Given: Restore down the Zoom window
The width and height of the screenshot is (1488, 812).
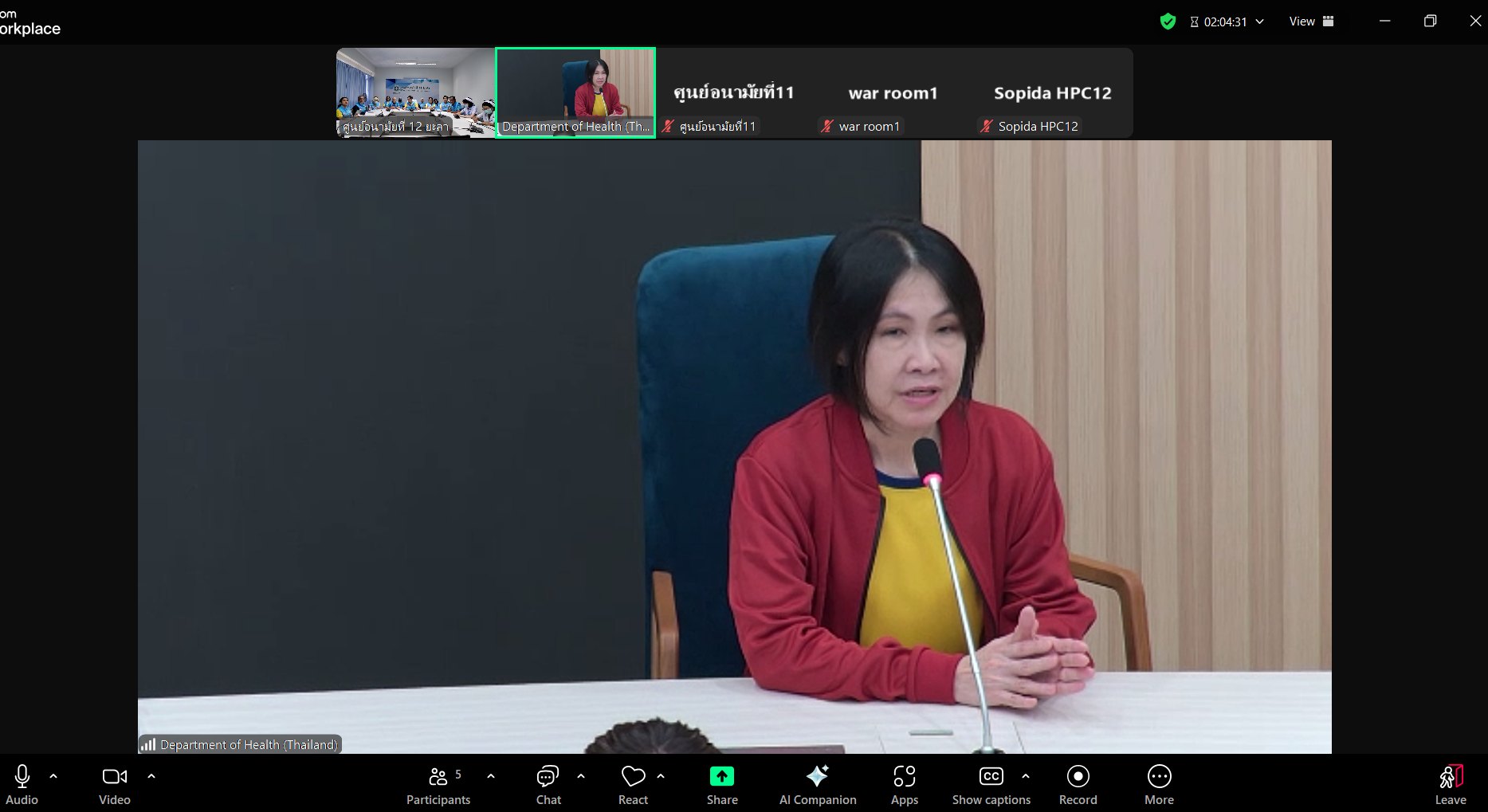Looking at the screenshot, I should click(1430, 22).
